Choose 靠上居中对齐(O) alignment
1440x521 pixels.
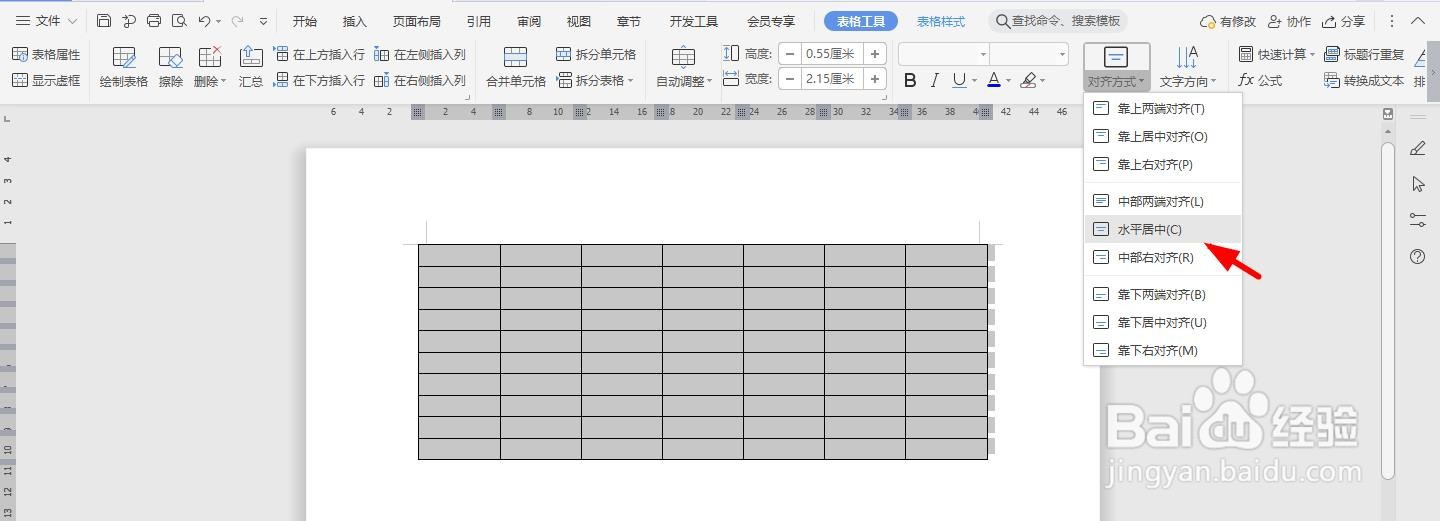(1163, 136)
